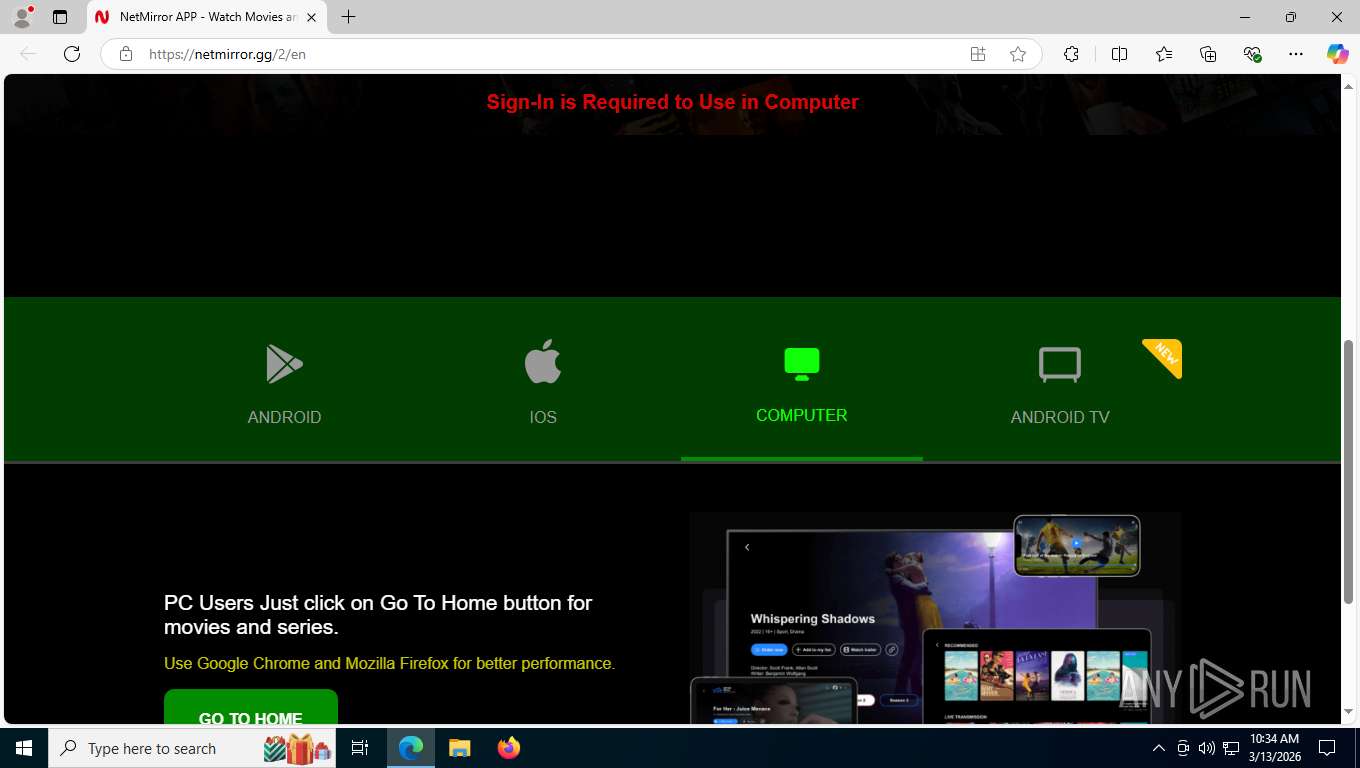Click the GO TO HOME button

251,707
